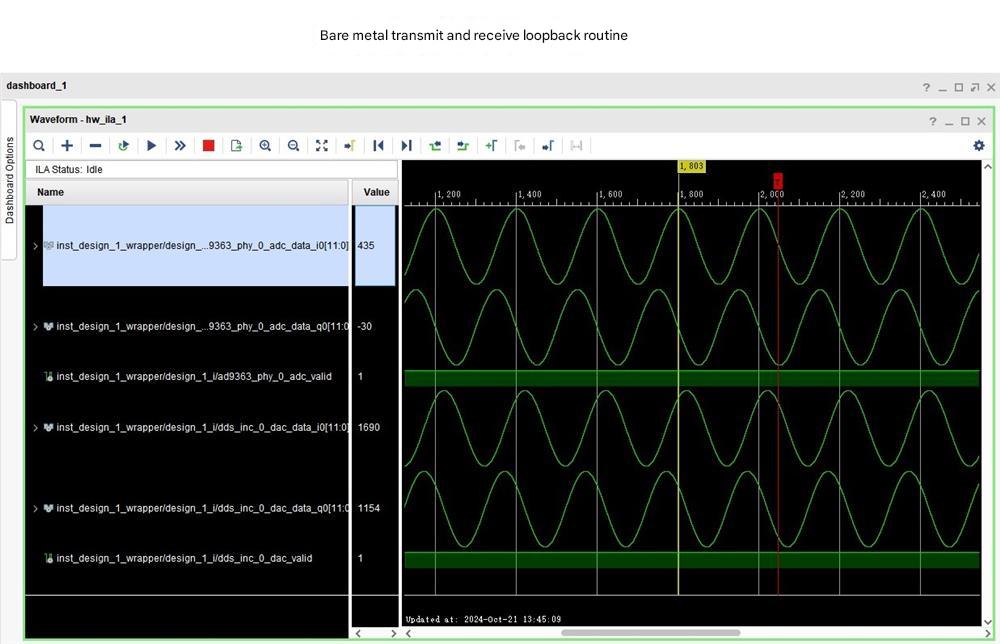
Task: Run trigger with the play icon
Action: pos(151,146)
